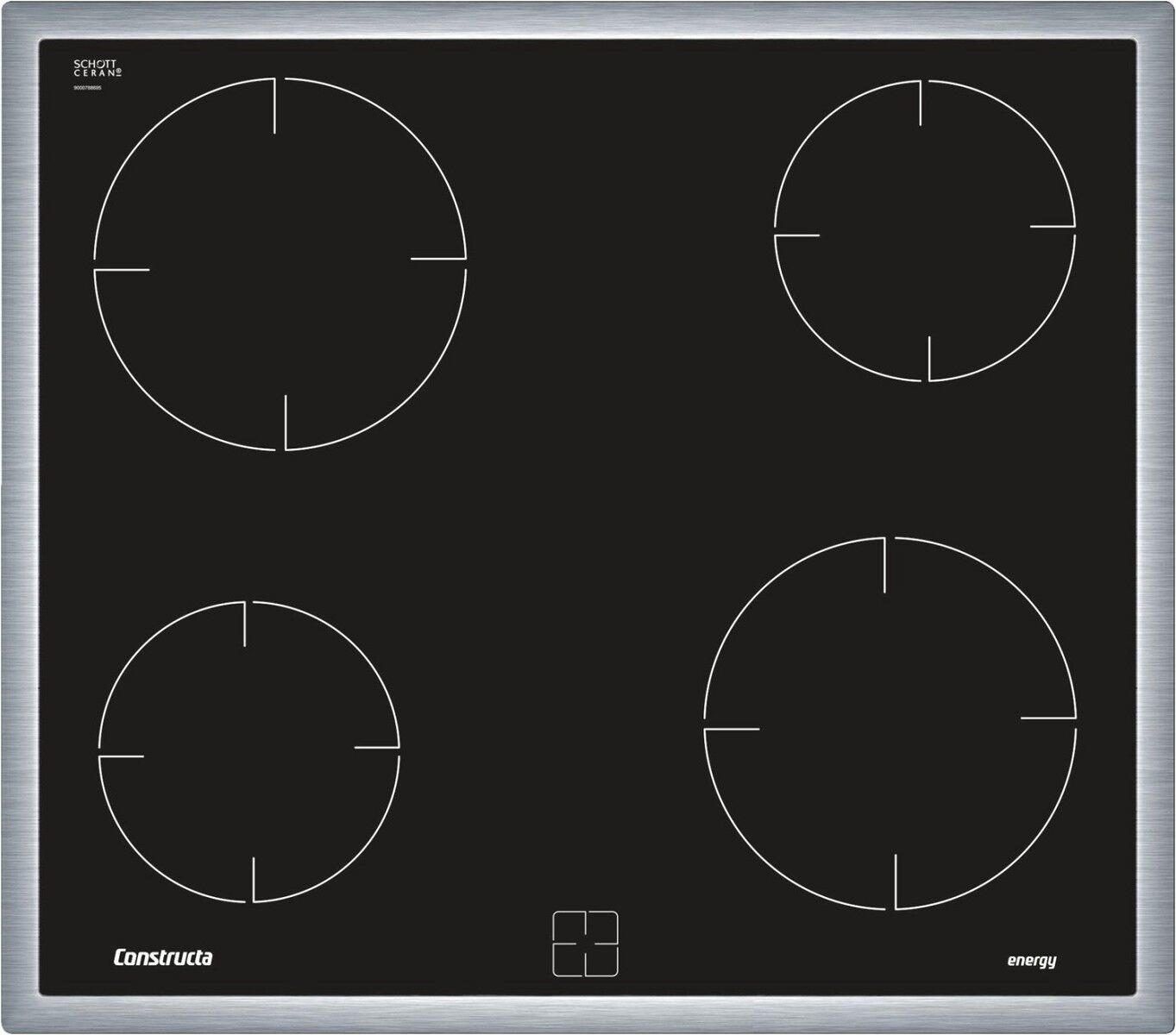The width and height of the screenshot is (1176, 1035).
Task: Click the top tick mark of the top-left zone
Action: pos(274,106)
